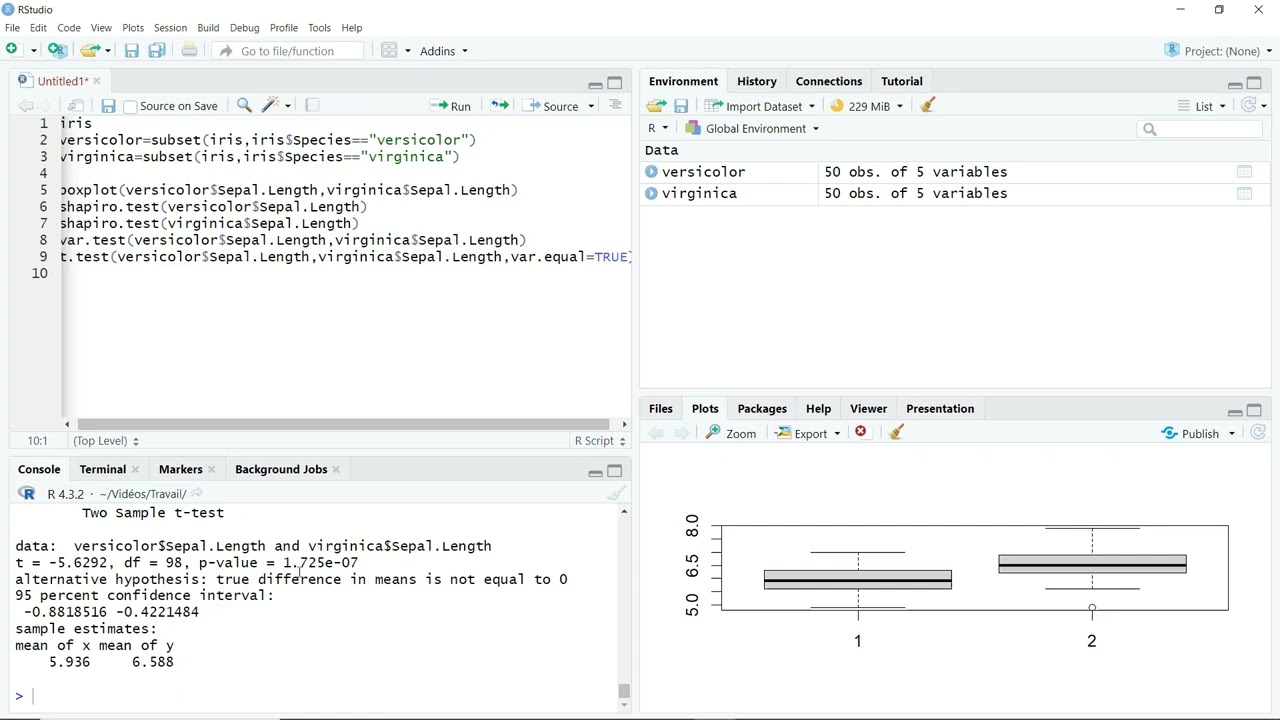Image resolution: width=1280 pixels, height=720 pixels.
Task: Refresh the current plot icon
Action: (x=1258, y=433)
